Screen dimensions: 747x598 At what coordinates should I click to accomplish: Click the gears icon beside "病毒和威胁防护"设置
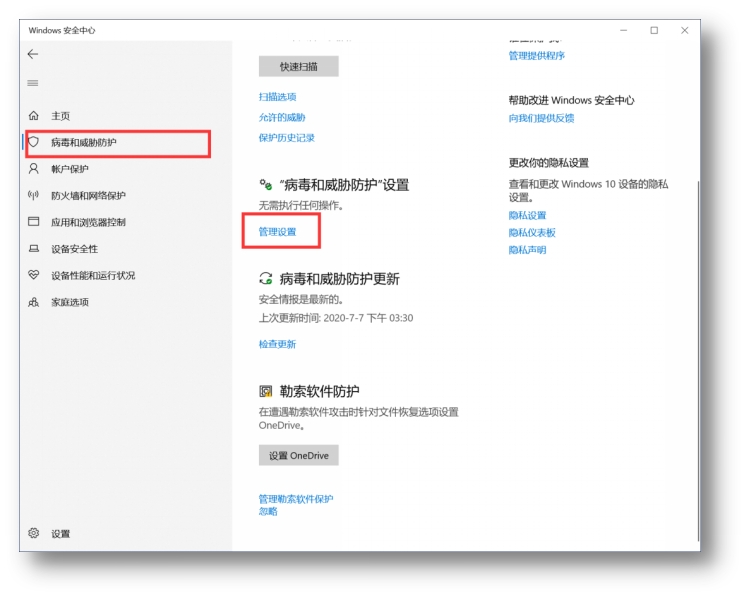(266, 184)
